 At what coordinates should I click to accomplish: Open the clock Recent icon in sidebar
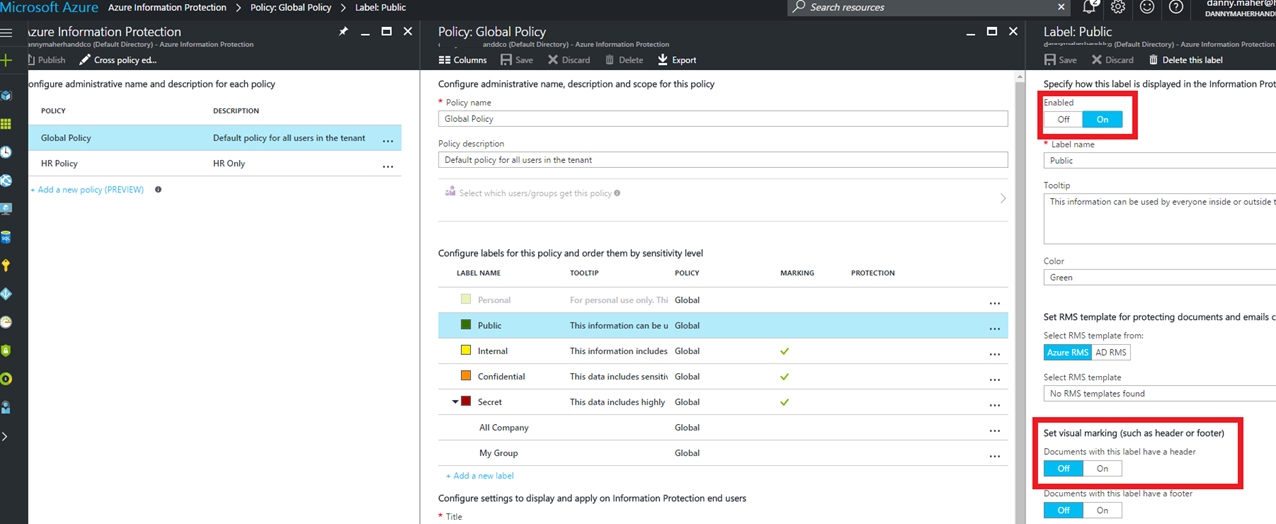click(x=6, y=152)
